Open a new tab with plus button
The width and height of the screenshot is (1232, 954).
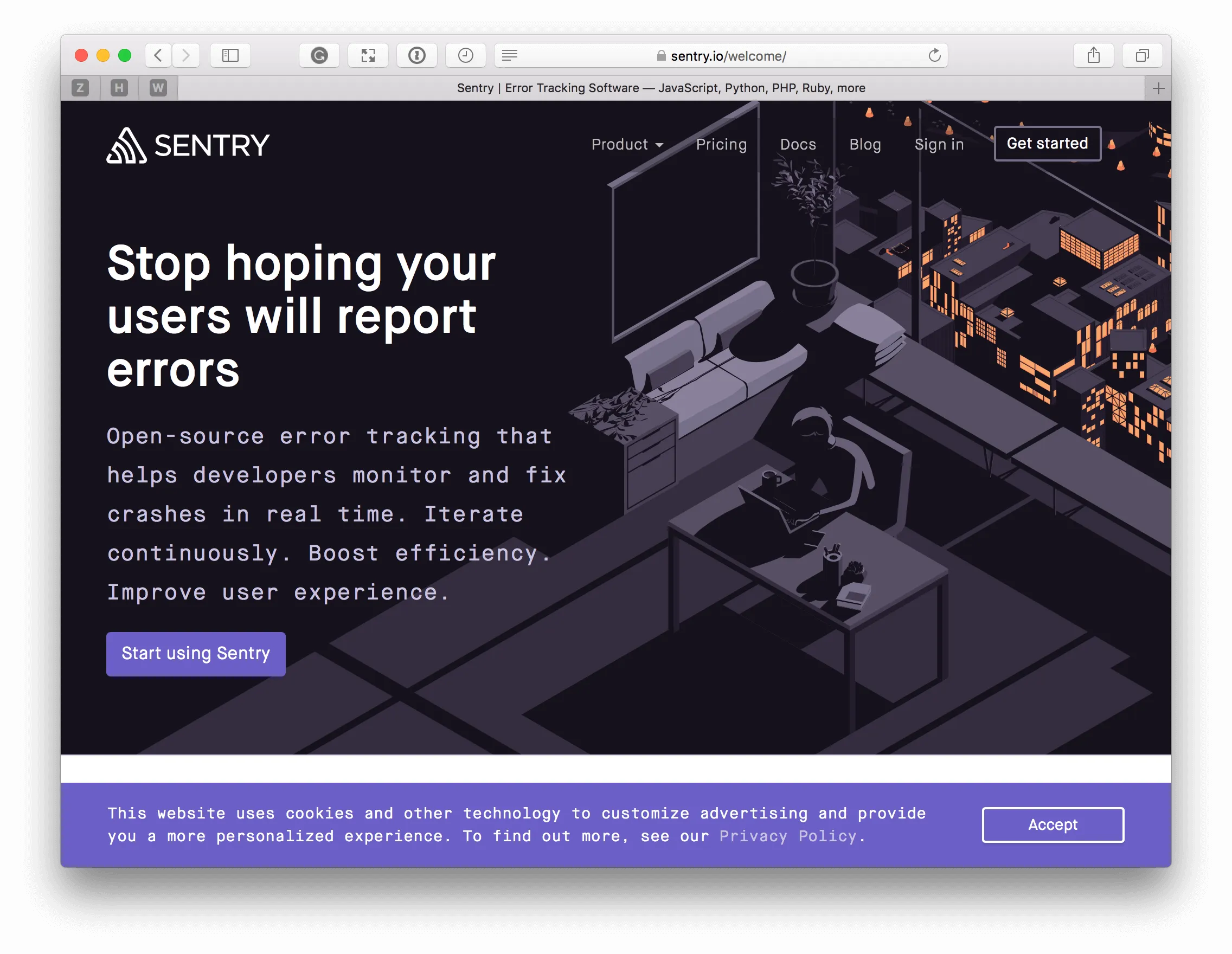click(1158, 88)
